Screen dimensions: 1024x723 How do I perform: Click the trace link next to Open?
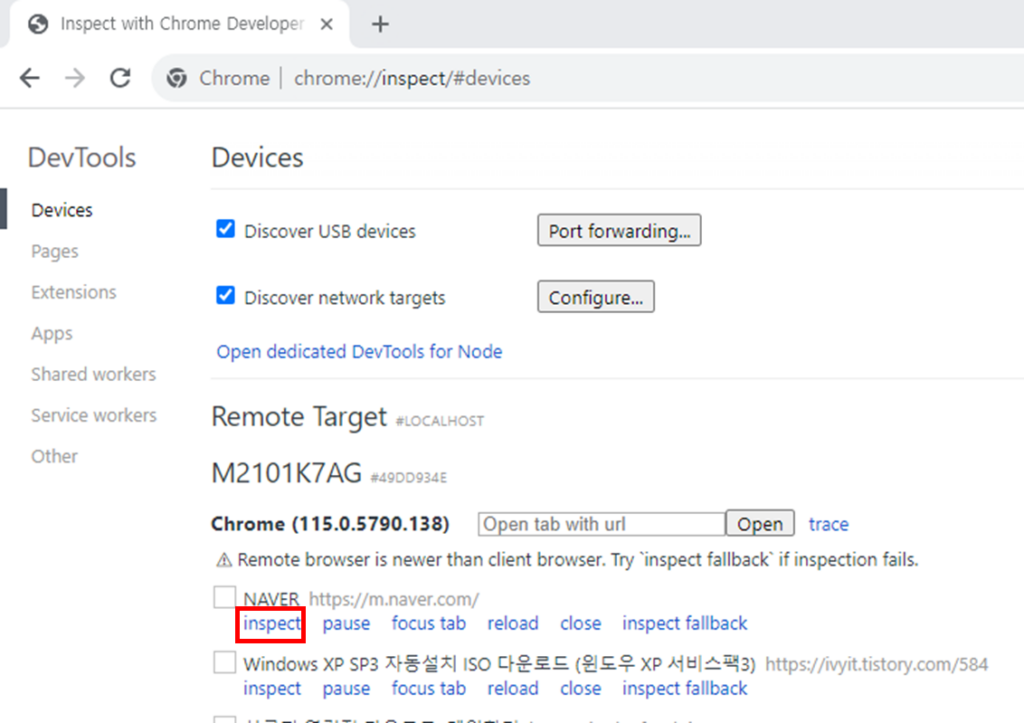coord(828,524)
